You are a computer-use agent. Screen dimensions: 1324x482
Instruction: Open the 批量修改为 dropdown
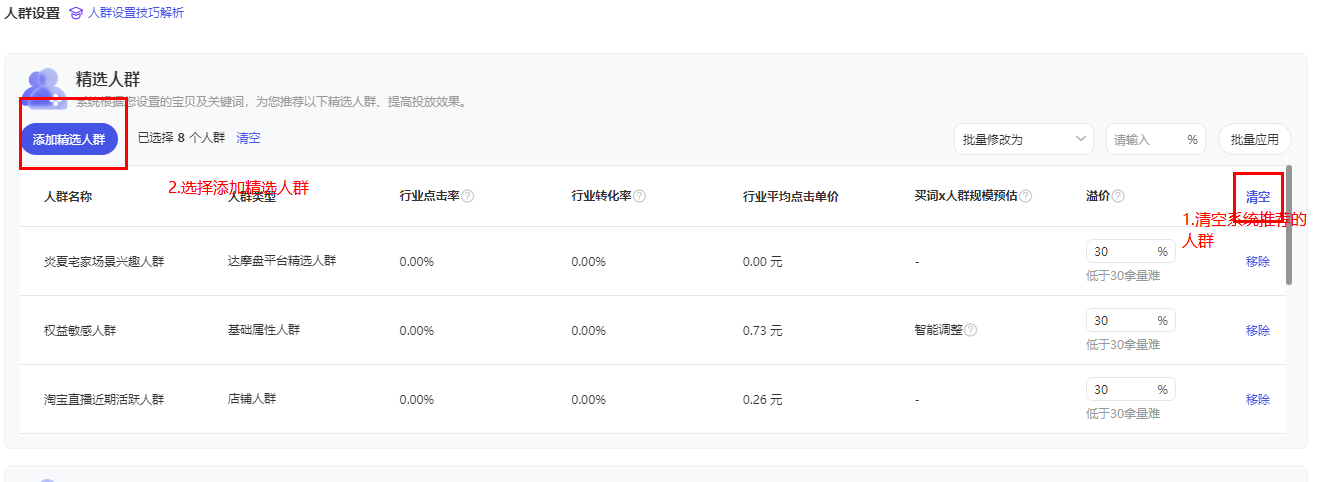1024,140
